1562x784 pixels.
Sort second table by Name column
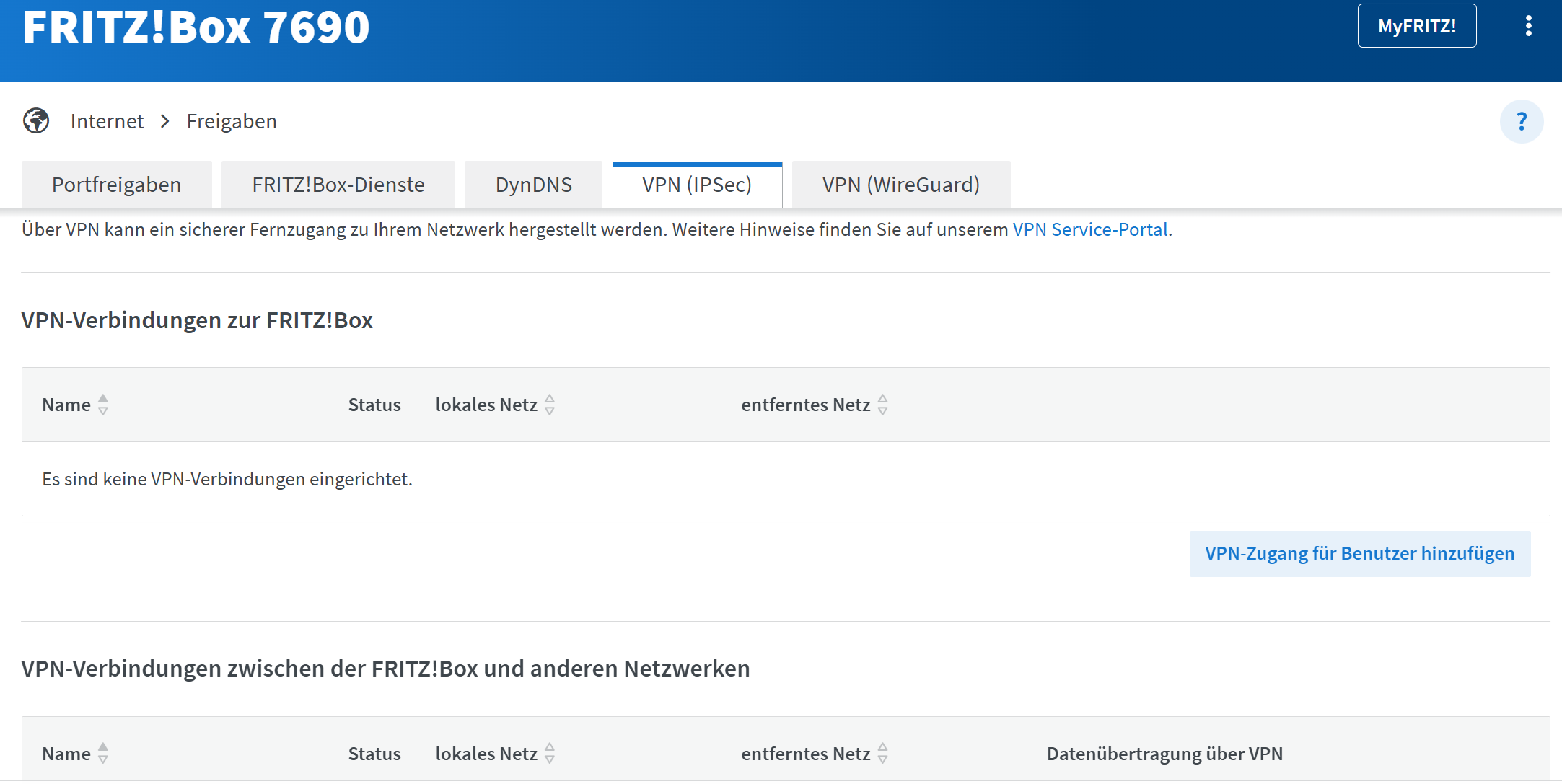[x=103, y=754]
